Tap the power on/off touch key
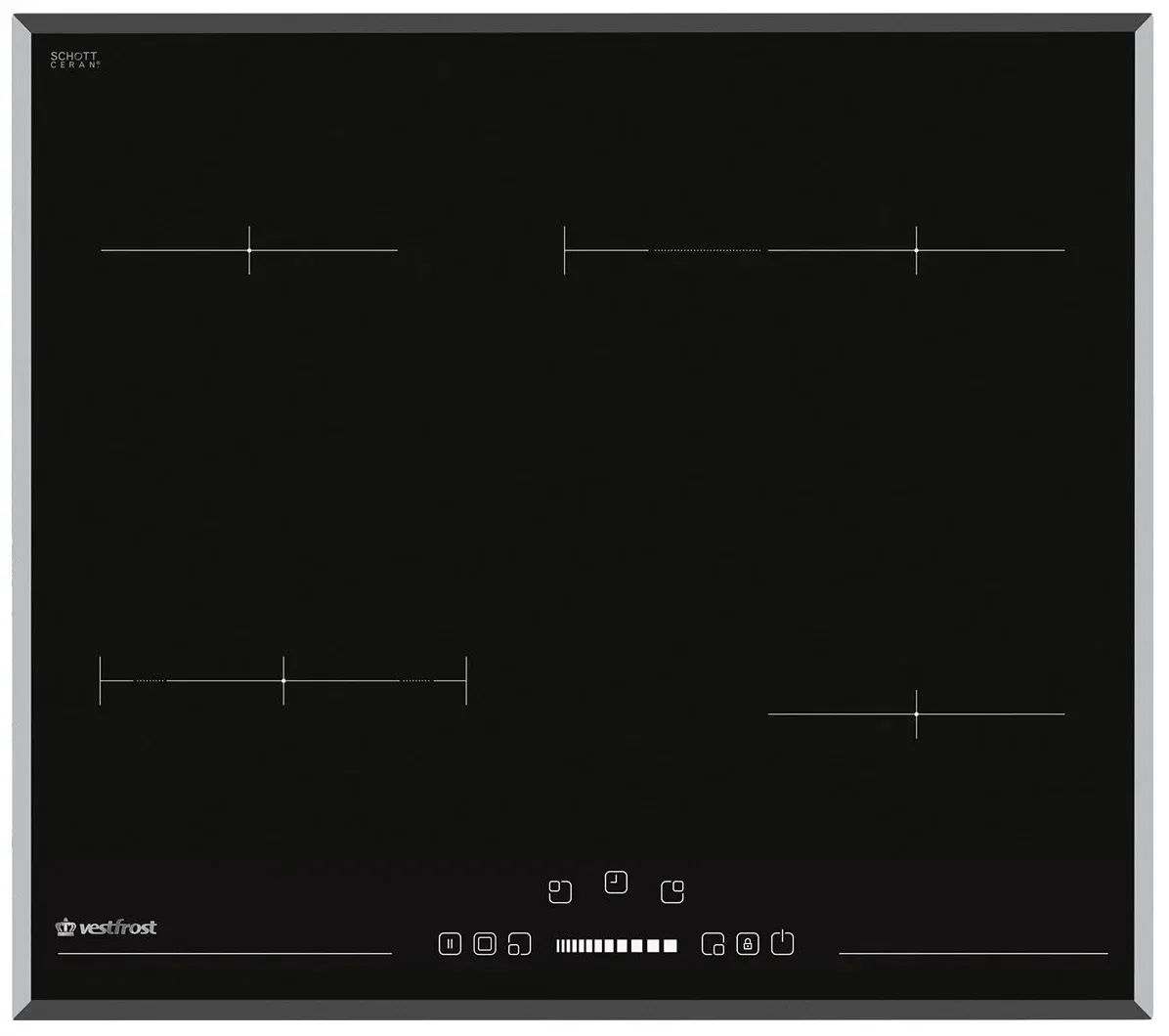The height and width of the screenshot is (1036, 1169). pyautogui.click(x=782, y=943)
